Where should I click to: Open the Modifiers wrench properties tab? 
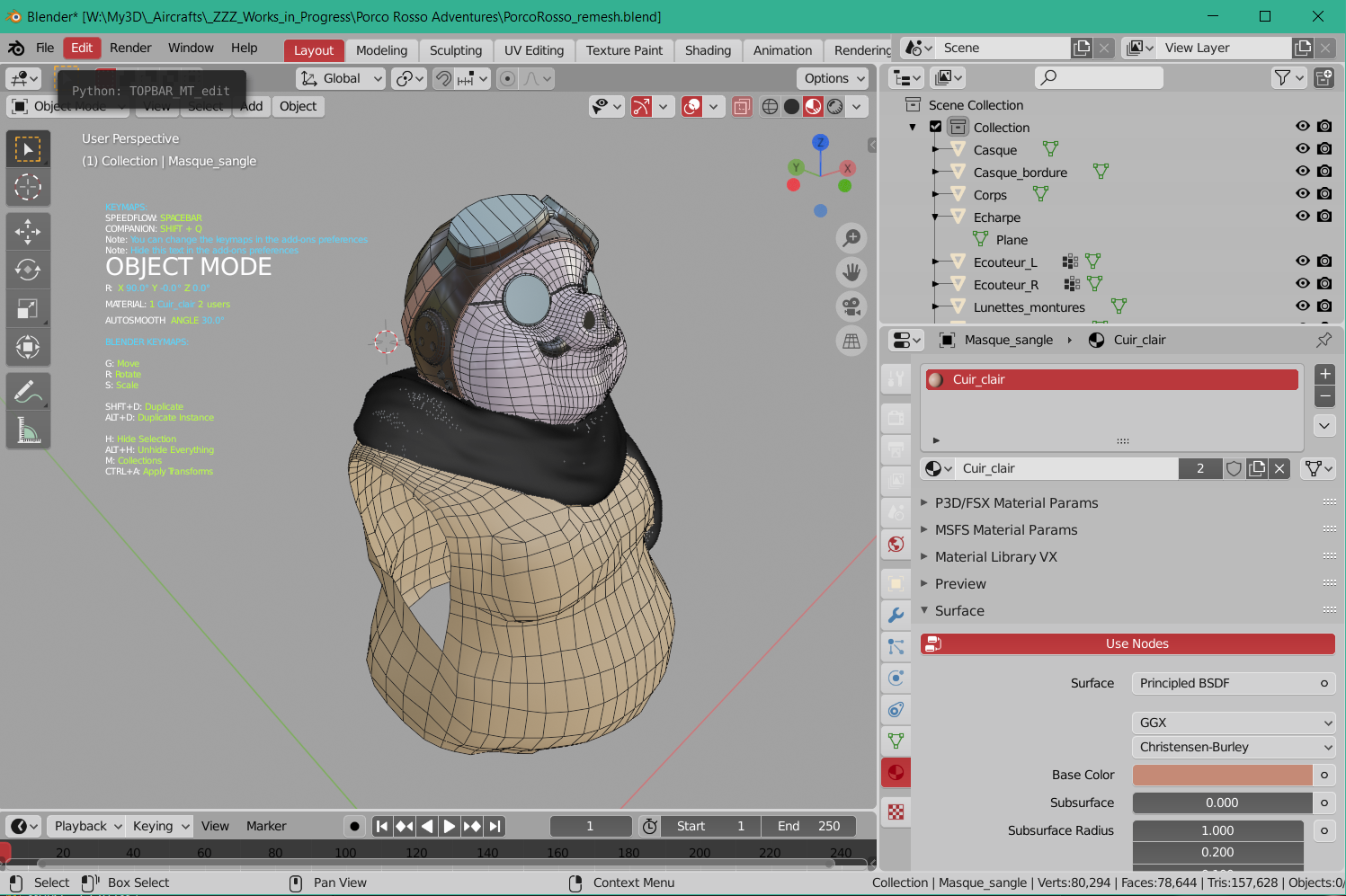click(896, 616)
